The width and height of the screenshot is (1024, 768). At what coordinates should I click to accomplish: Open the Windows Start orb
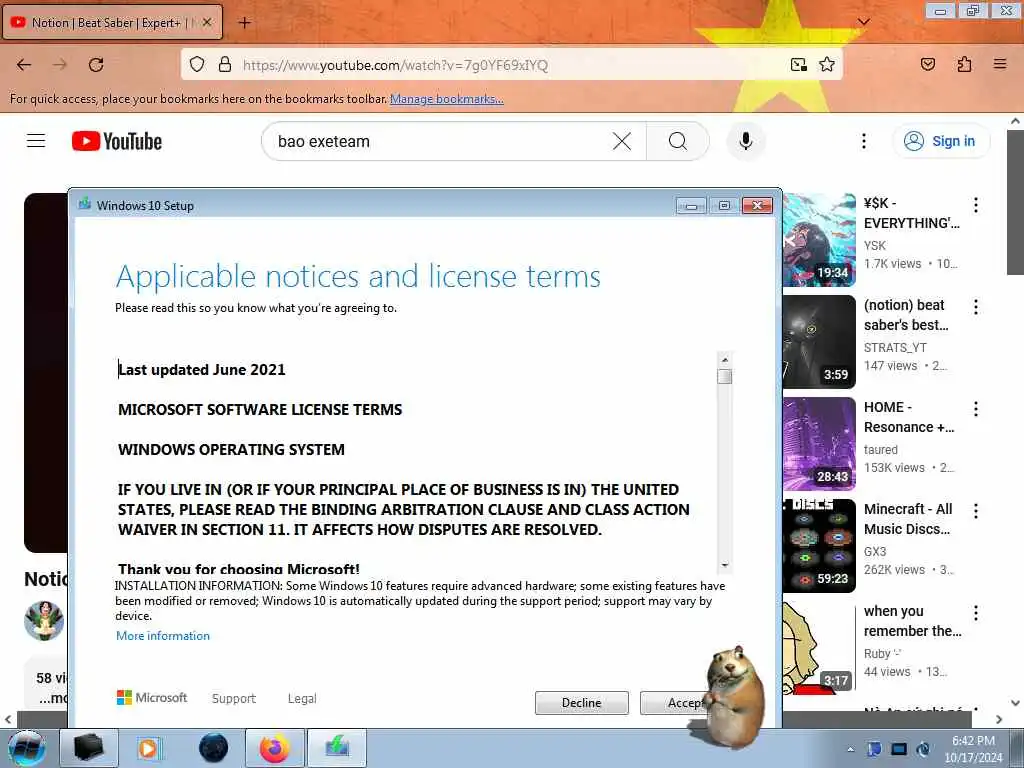coord(27,748)
